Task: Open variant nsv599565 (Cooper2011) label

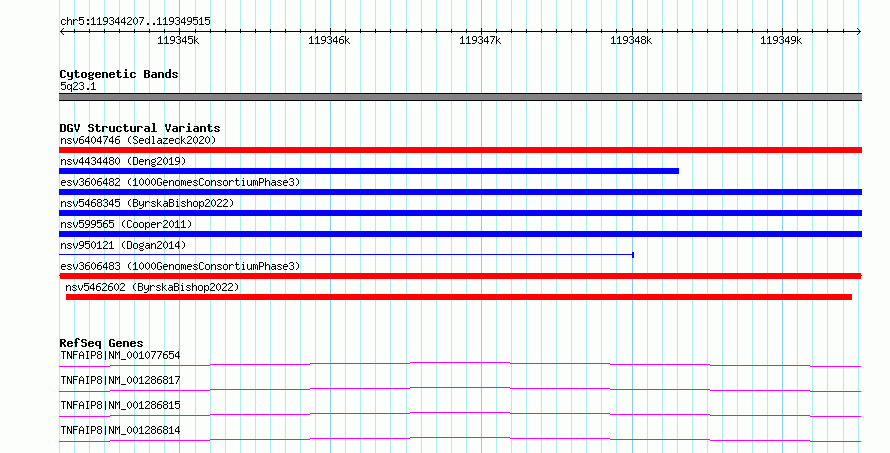Action: click(126, 224)
